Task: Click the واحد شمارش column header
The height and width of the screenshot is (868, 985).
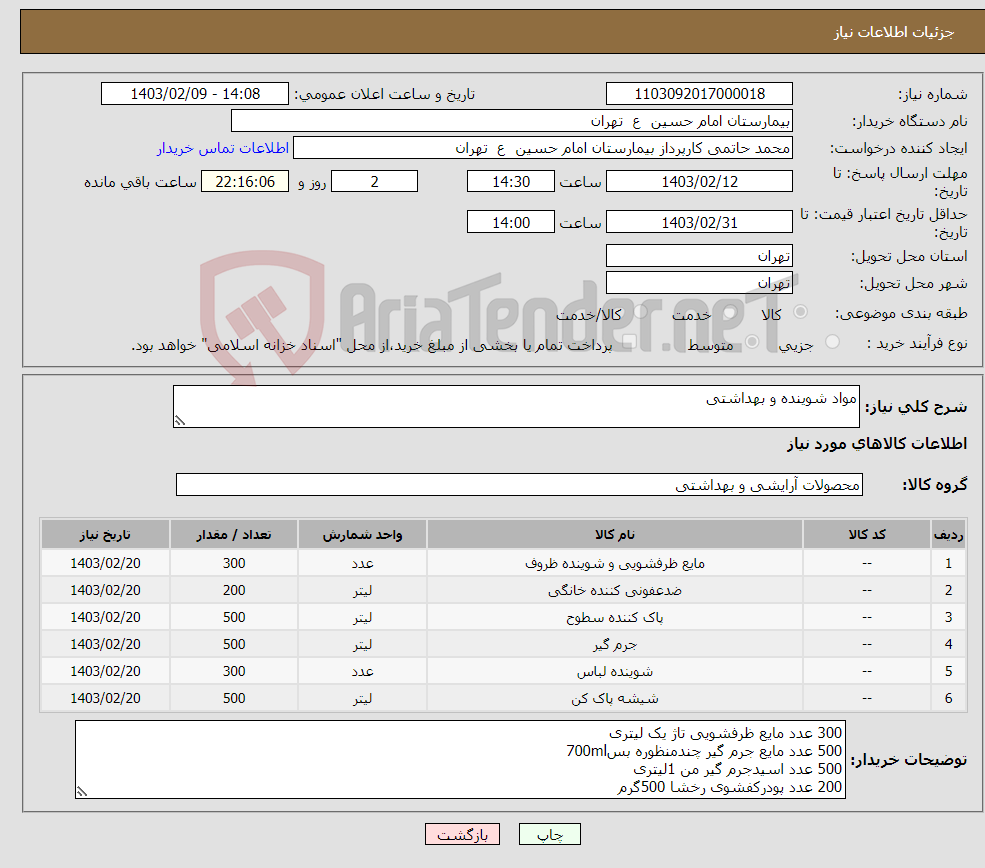Action: [362, 534]
